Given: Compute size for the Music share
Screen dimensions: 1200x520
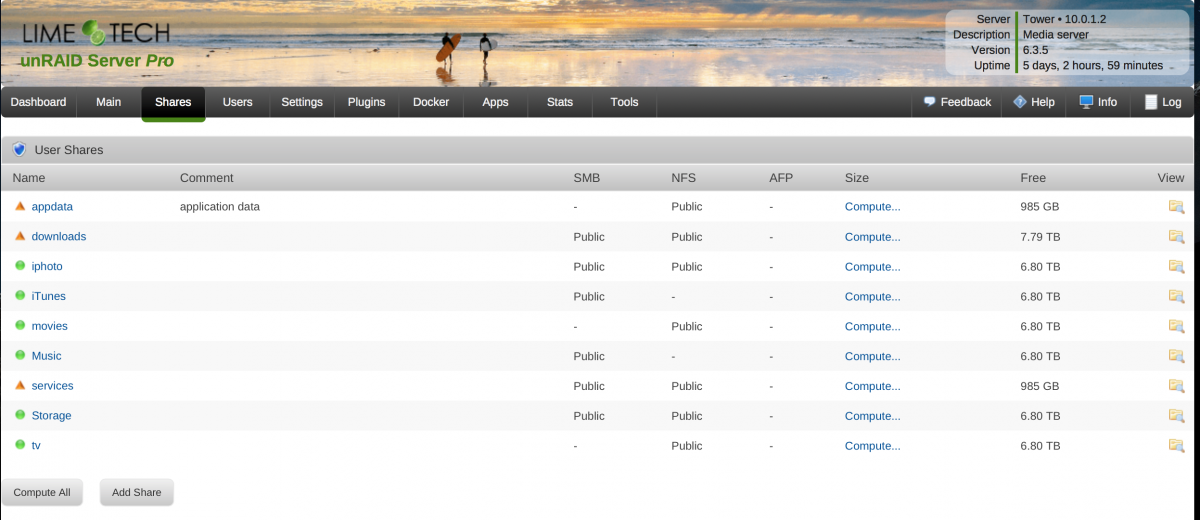Looking at the screenshot, I should [872, 356].
